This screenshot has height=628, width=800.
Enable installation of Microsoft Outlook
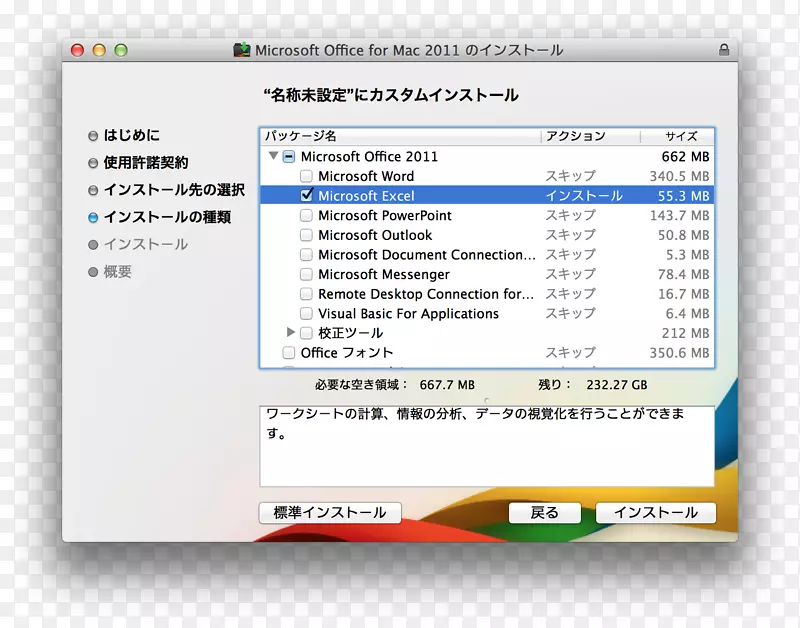(x=306, y=234)
